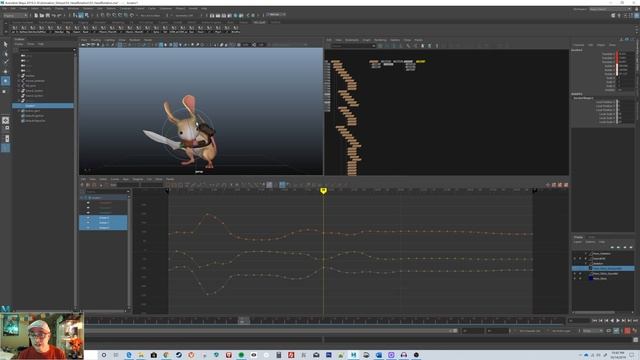Pick the Paint Selection tool
640x360 pixels.
(x=6, y=62)
